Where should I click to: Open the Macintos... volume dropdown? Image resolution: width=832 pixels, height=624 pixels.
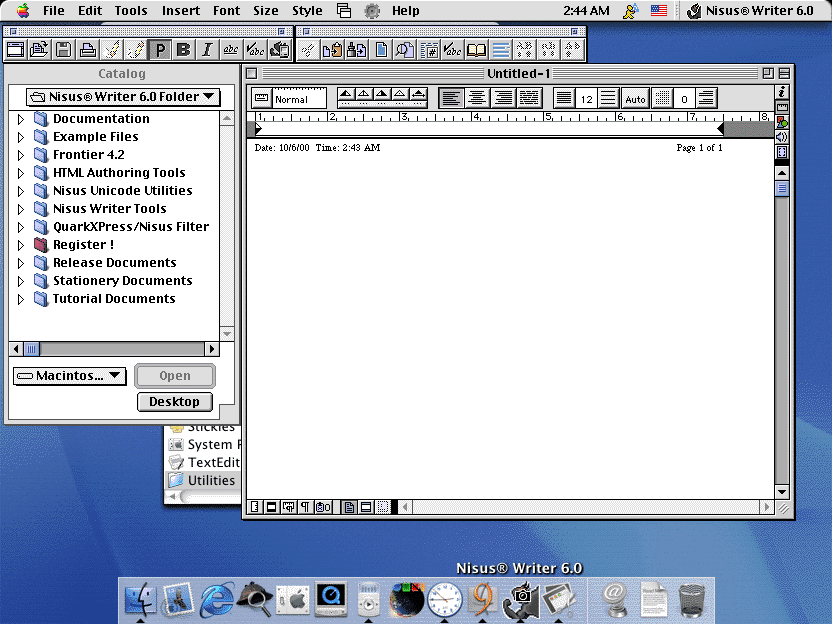[x=70, y=376]
